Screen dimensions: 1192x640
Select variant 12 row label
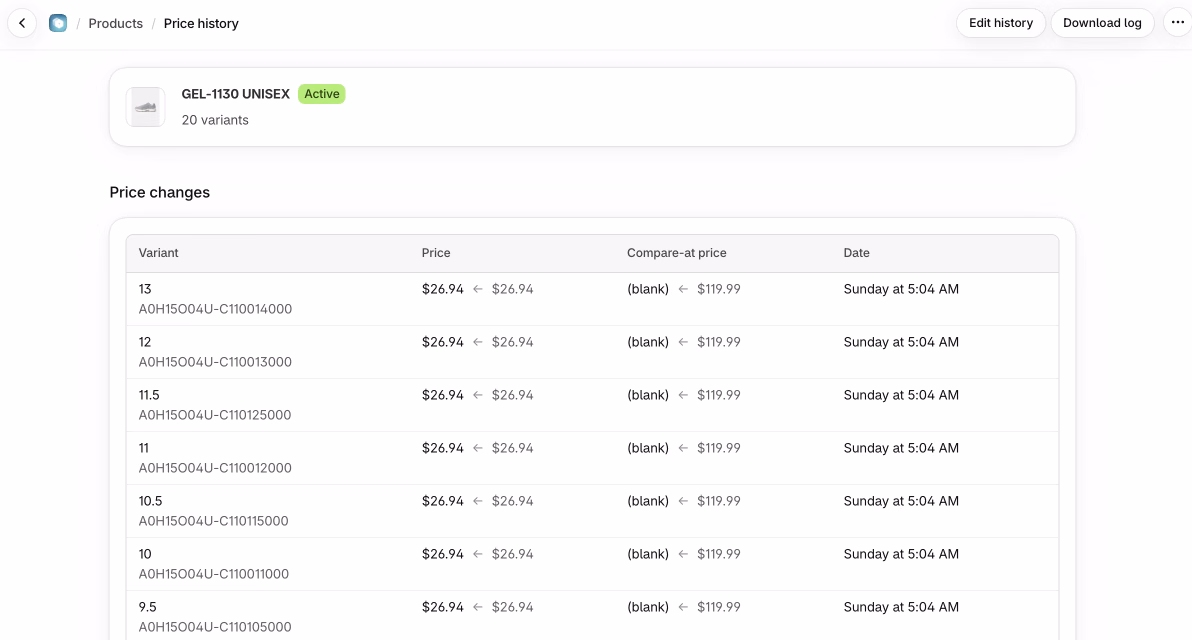click(145, 342)
